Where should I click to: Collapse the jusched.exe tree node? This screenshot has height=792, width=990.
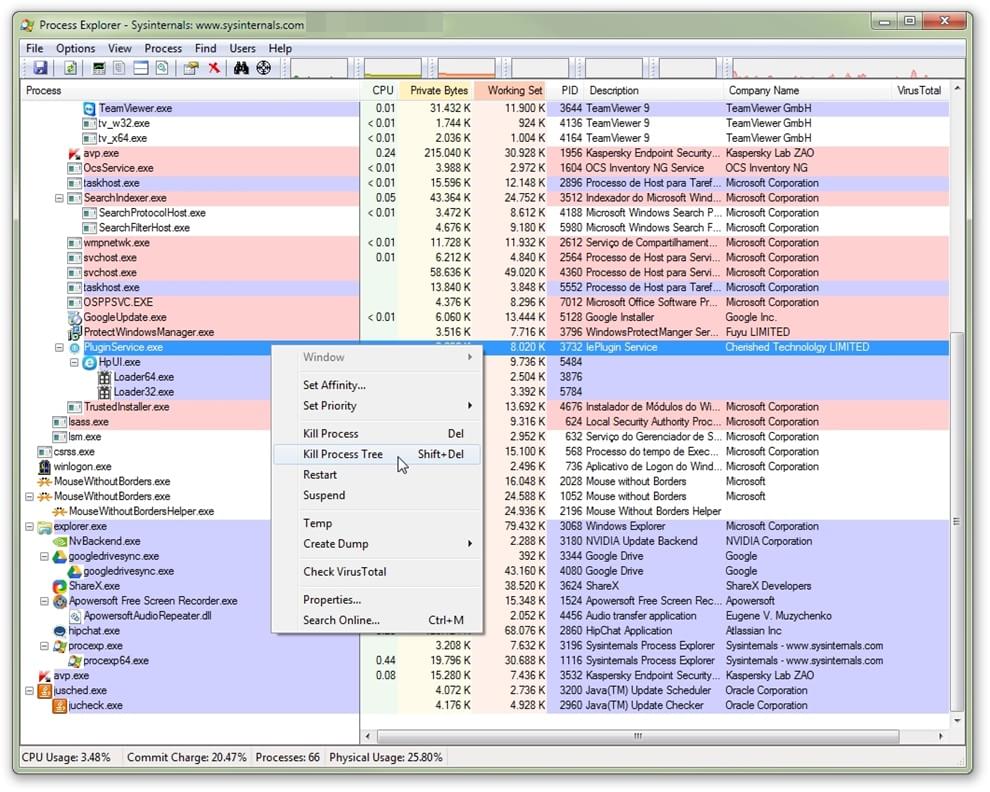pos(29,691)
